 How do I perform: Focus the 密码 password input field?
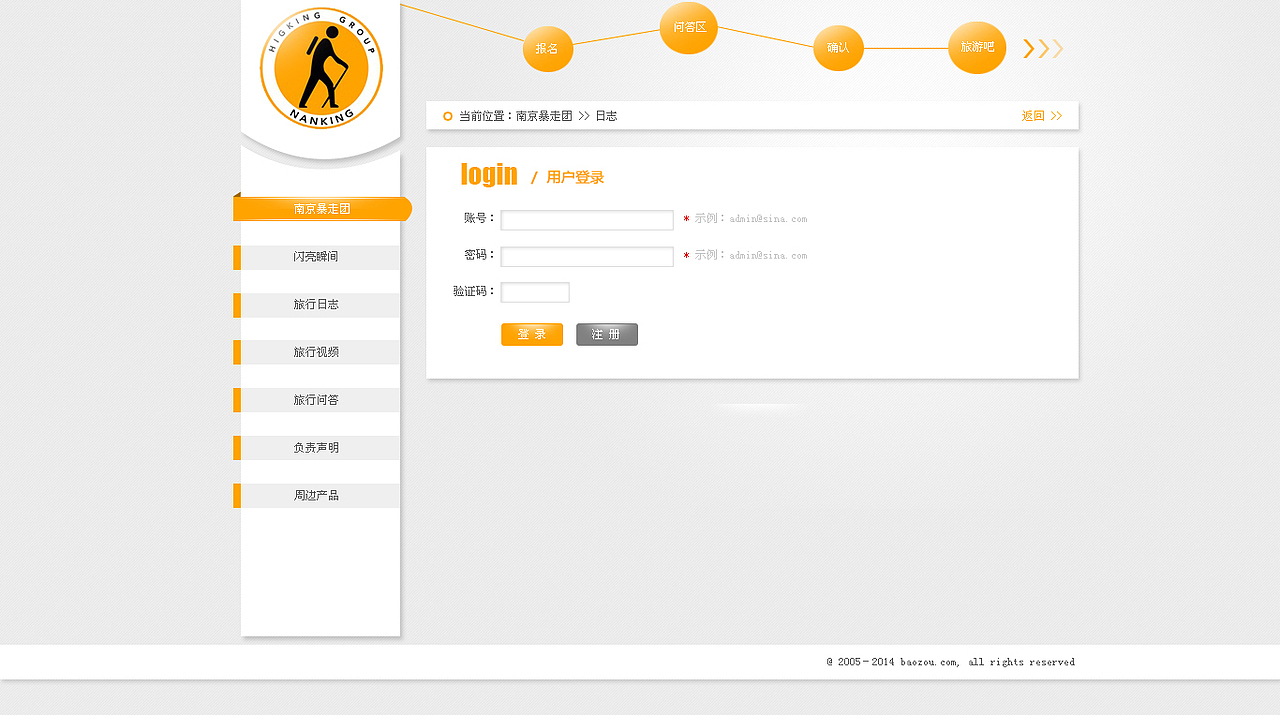coord(587,257)
